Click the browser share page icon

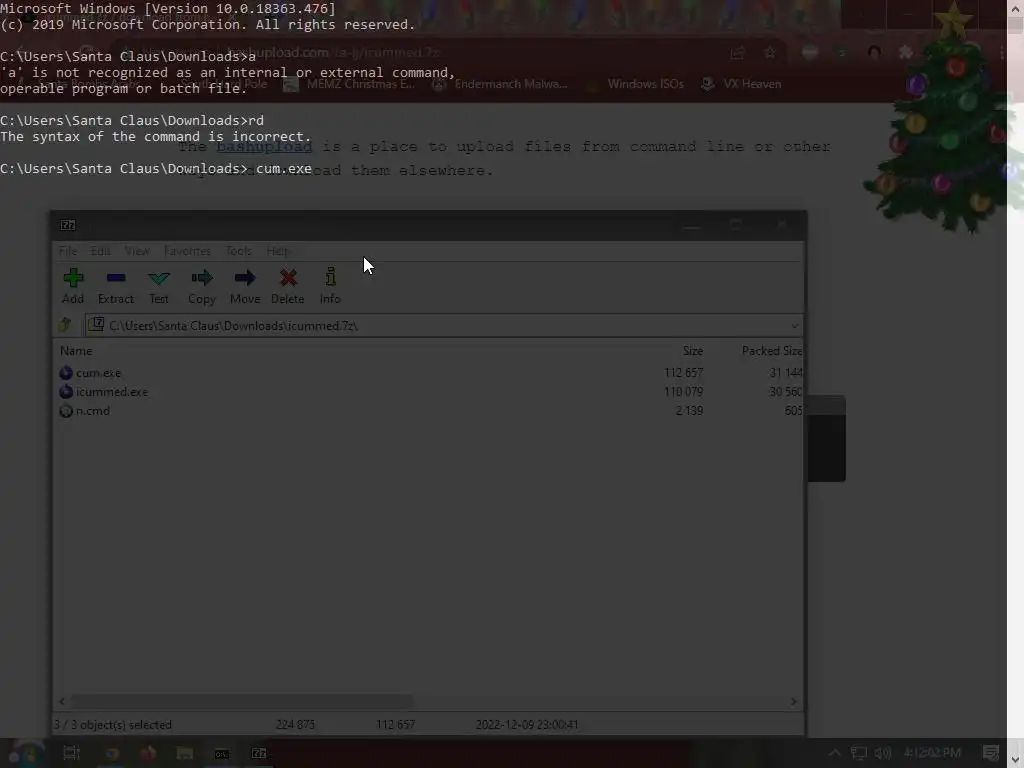pos(737,53)
